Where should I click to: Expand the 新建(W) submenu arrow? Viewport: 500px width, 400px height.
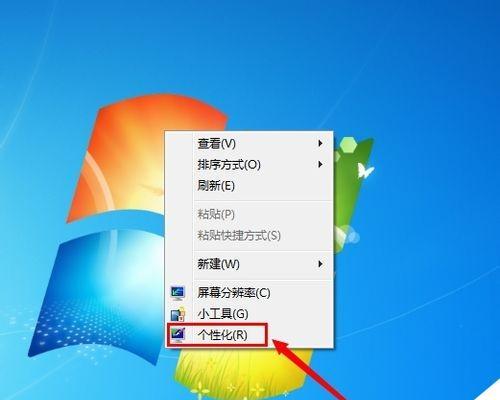tap(320, 264)
